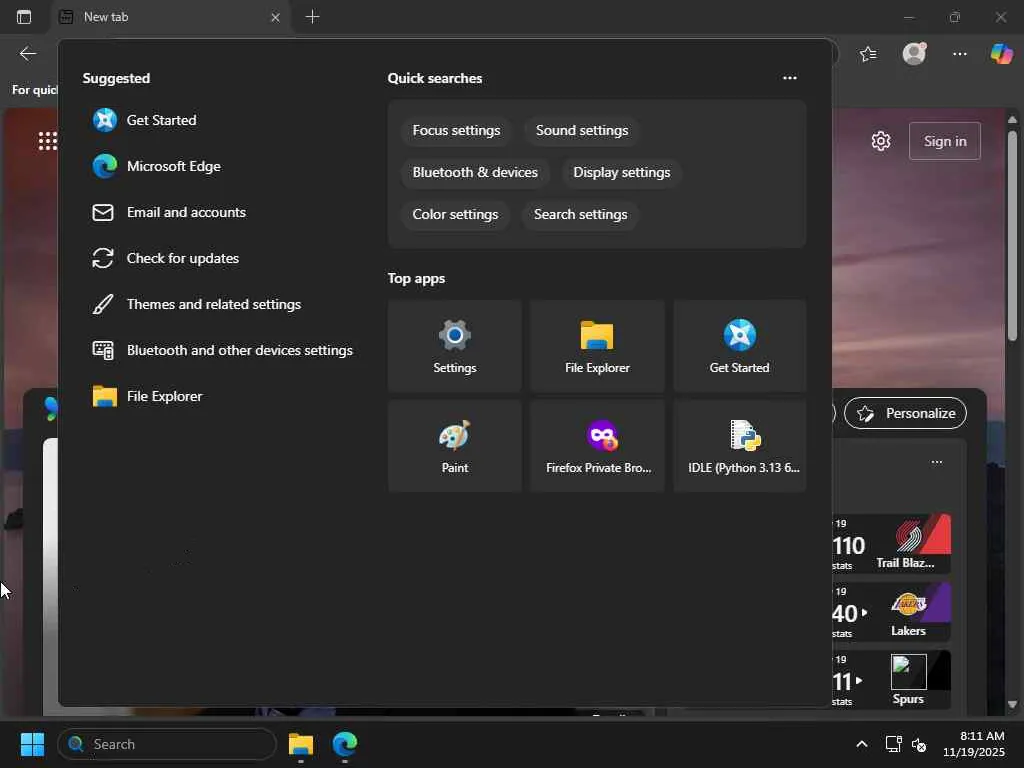1024x768 pixels.
Task: Click muted volume tray icon
Action: (x=919, y=744)
